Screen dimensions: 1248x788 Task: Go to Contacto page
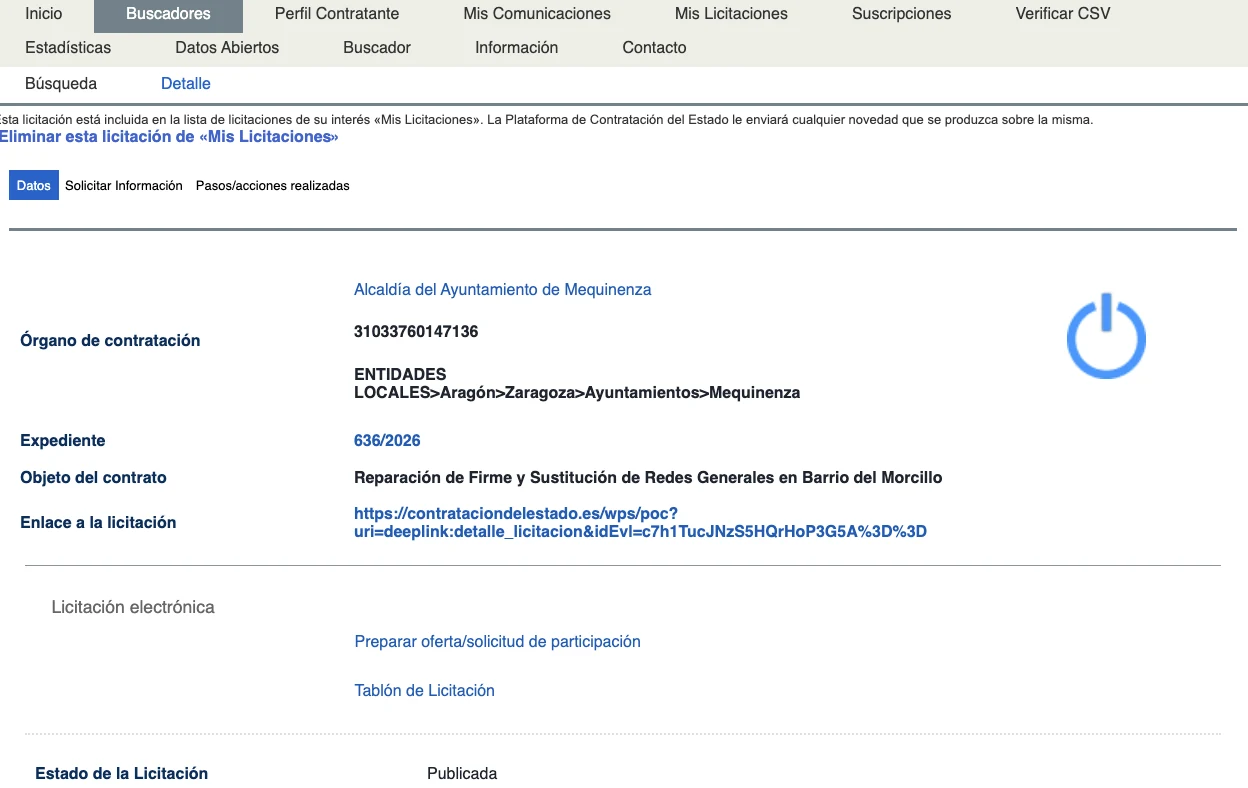coord(654,47)
